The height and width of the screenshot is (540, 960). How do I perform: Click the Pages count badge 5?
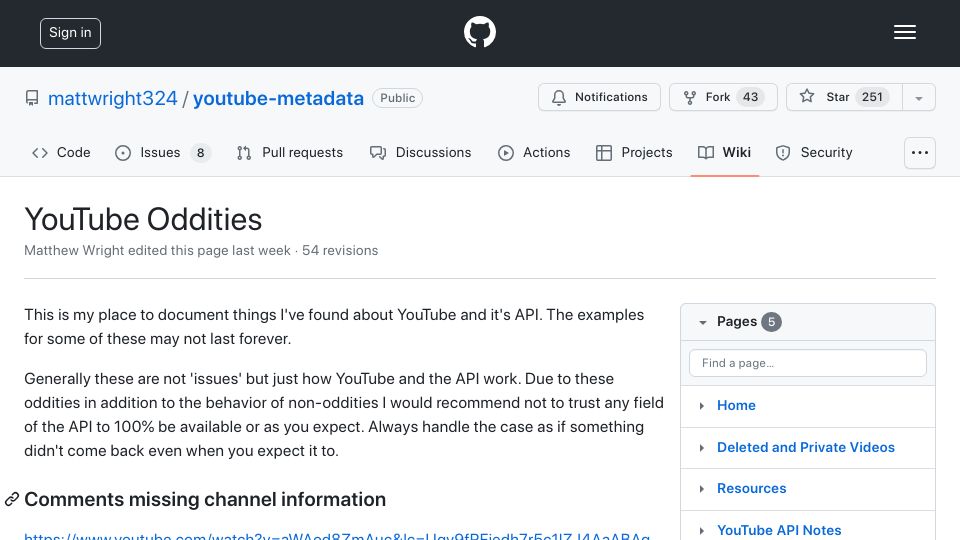point(771,322)
